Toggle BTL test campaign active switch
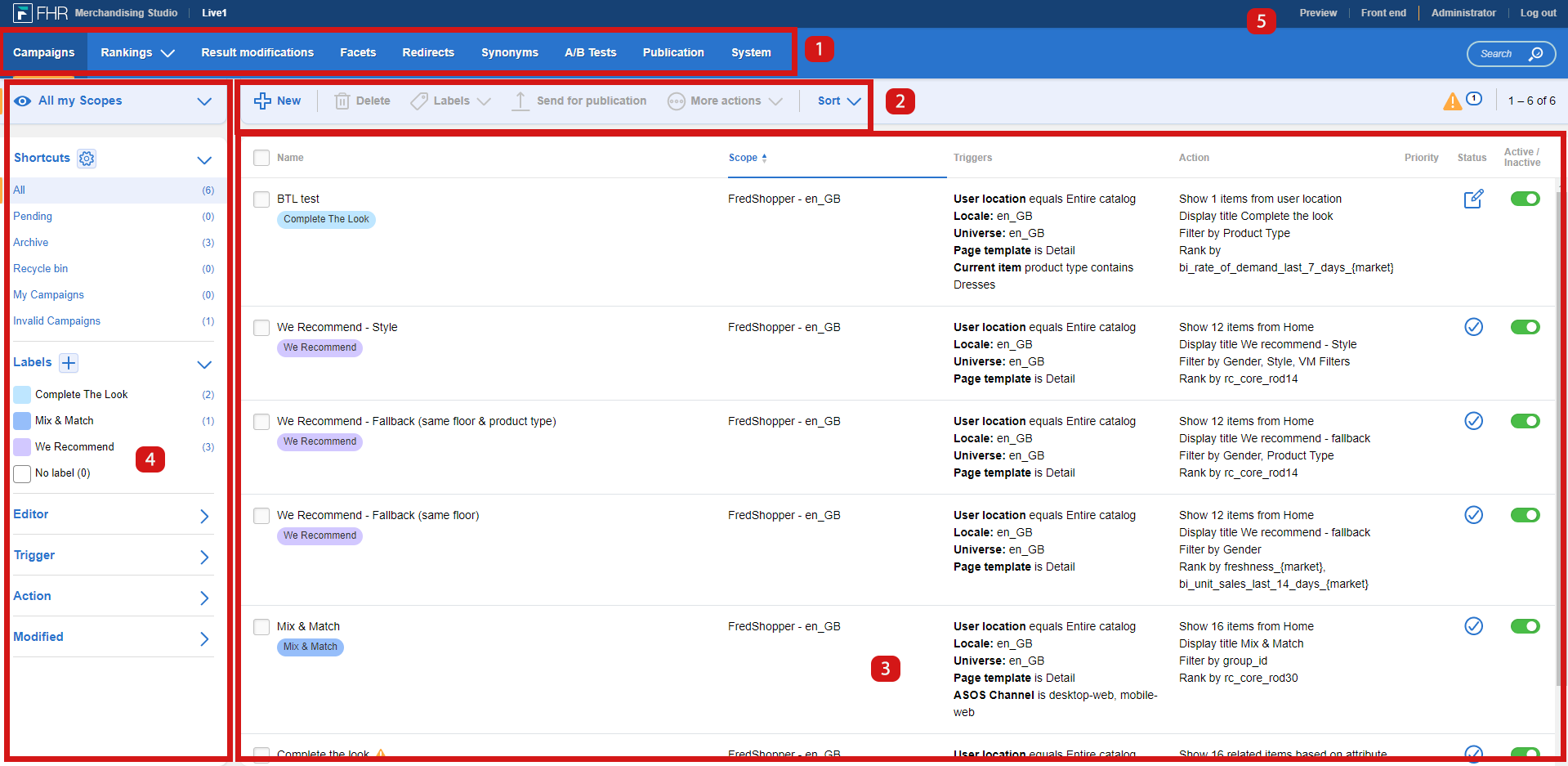1568x766 pixels. 1525,199
